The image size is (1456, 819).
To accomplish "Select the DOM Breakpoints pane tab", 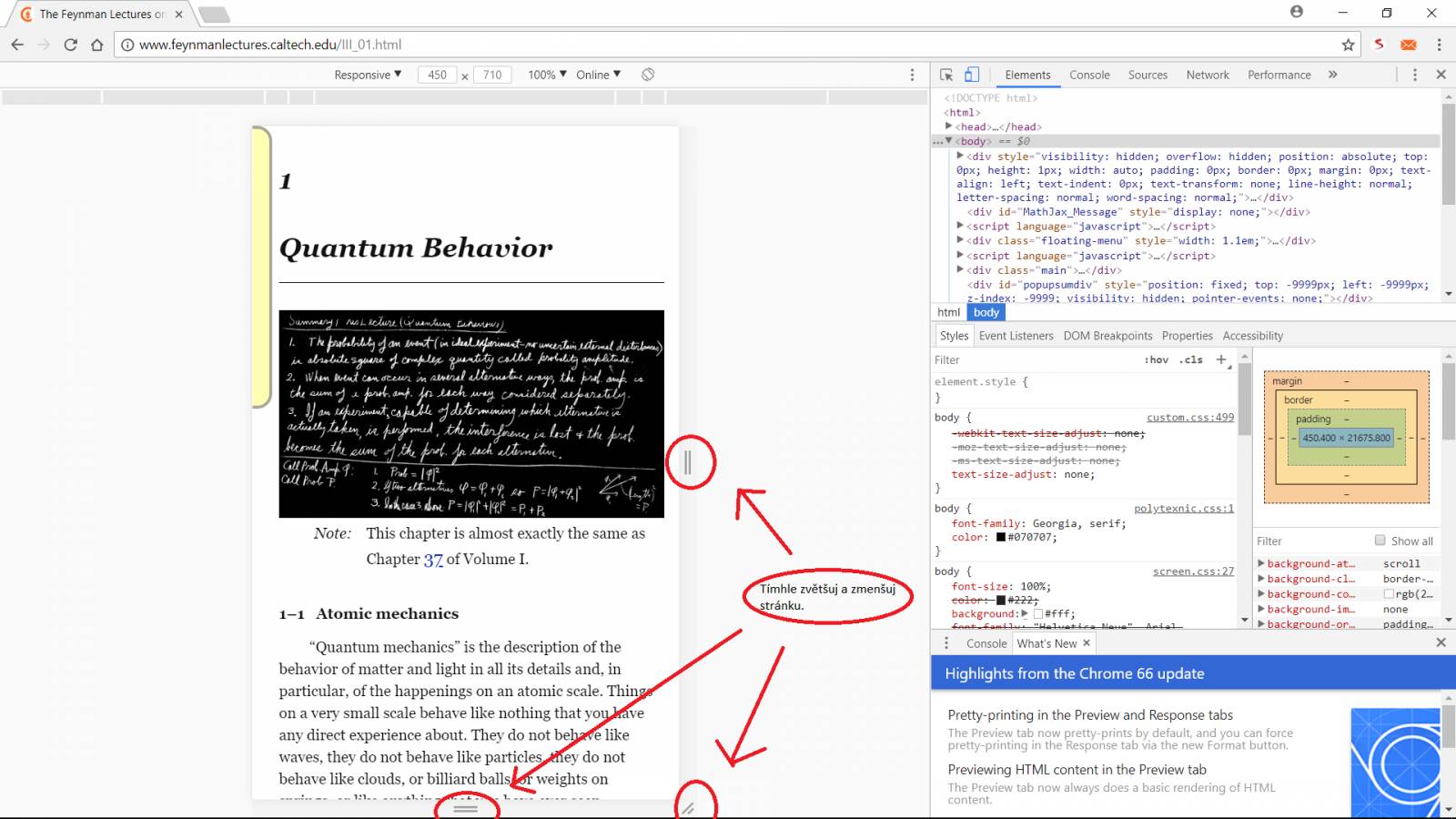I will coord(1107,336).
